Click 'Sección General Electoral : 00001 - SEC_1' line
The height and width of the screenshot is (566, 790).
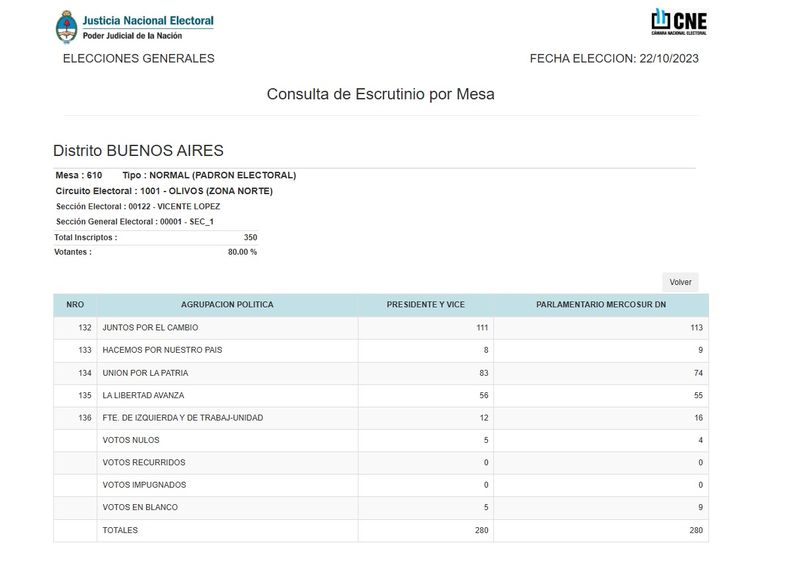point(135,222)
